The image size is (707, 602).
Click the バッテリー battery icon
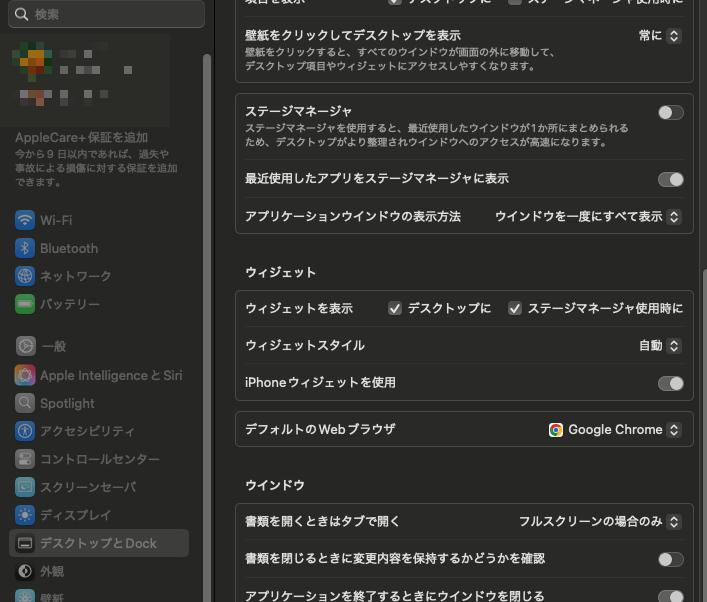click(25, 304)
